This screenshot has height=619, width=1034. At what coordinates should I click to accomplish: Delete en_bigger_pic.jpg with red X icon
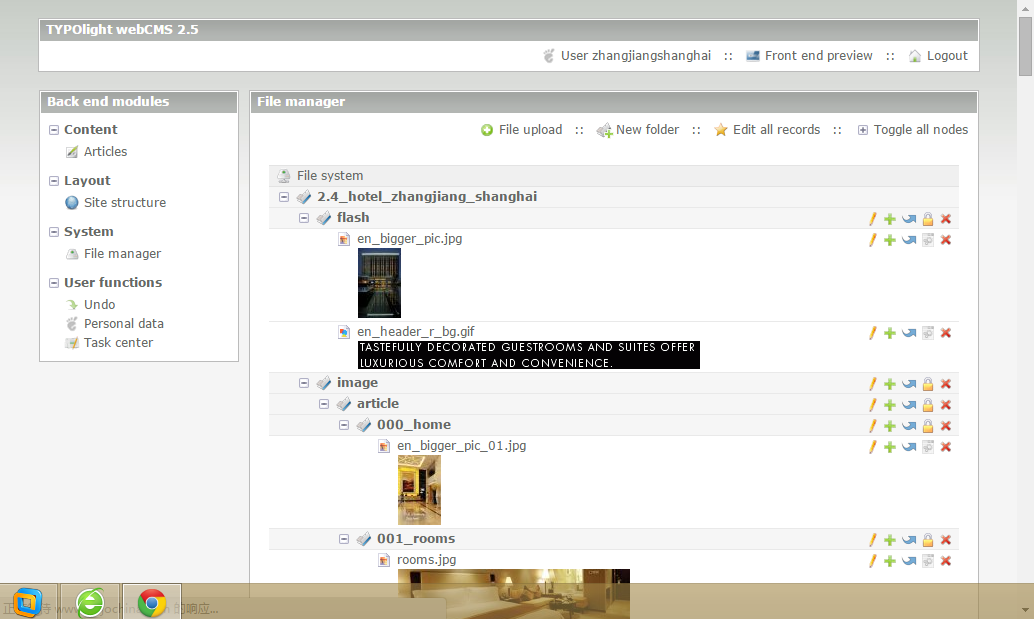946,240
